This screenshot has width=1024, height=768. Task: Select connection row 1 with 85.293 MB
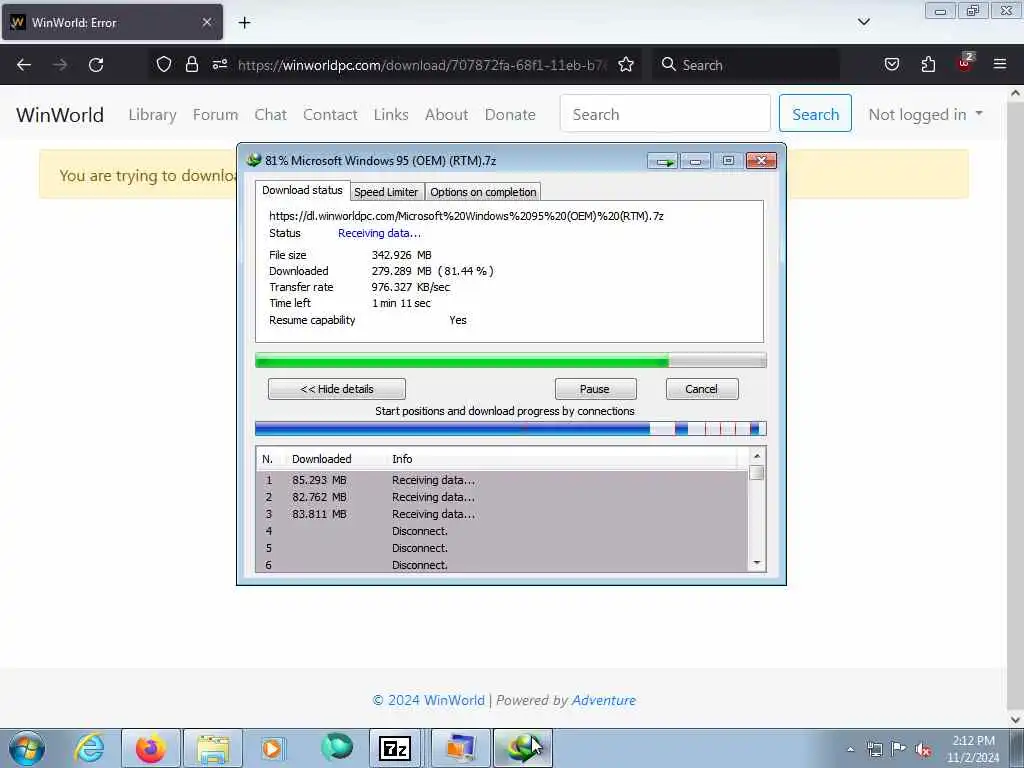[502, 480]
